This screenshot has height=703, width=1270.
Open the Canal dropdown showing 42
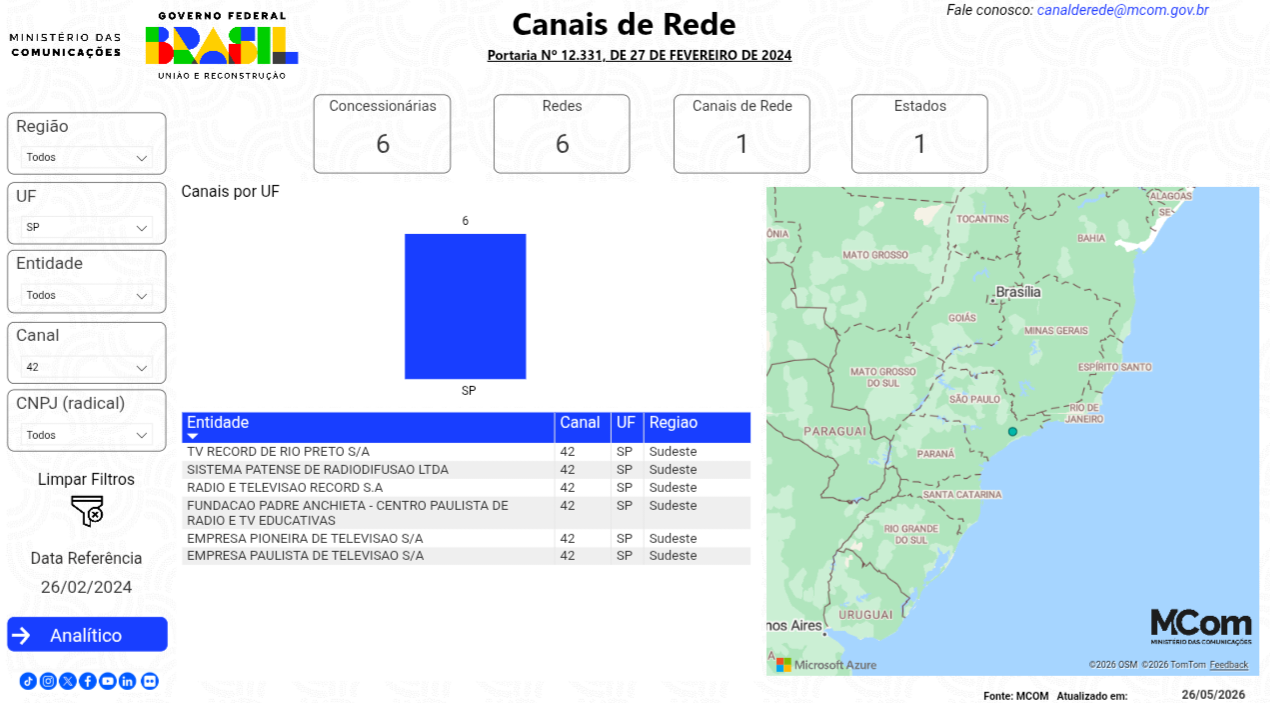click(x=87, y=367)
